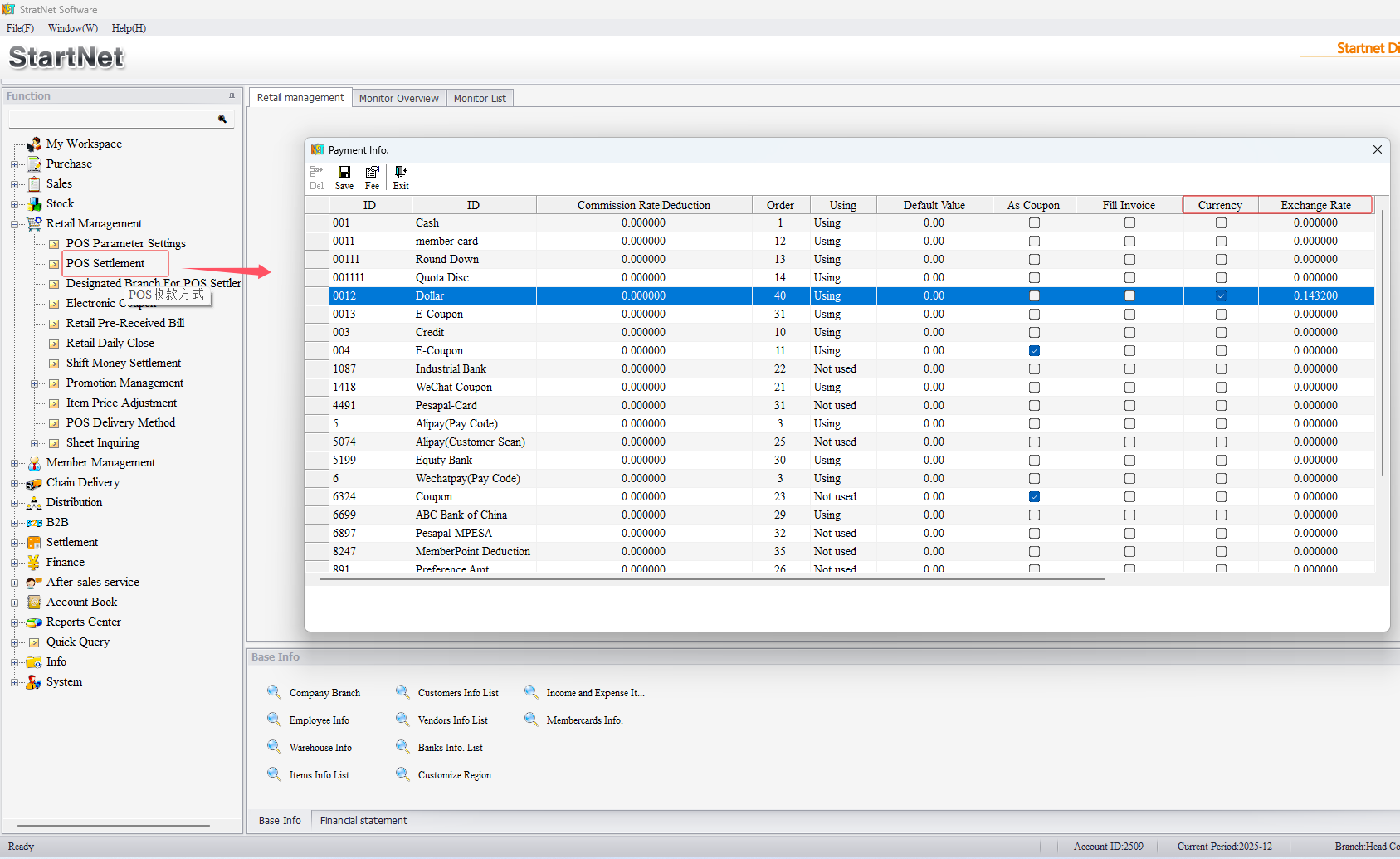Click the Function panel search field
1400x859 pixels.
tap(112, 120)
